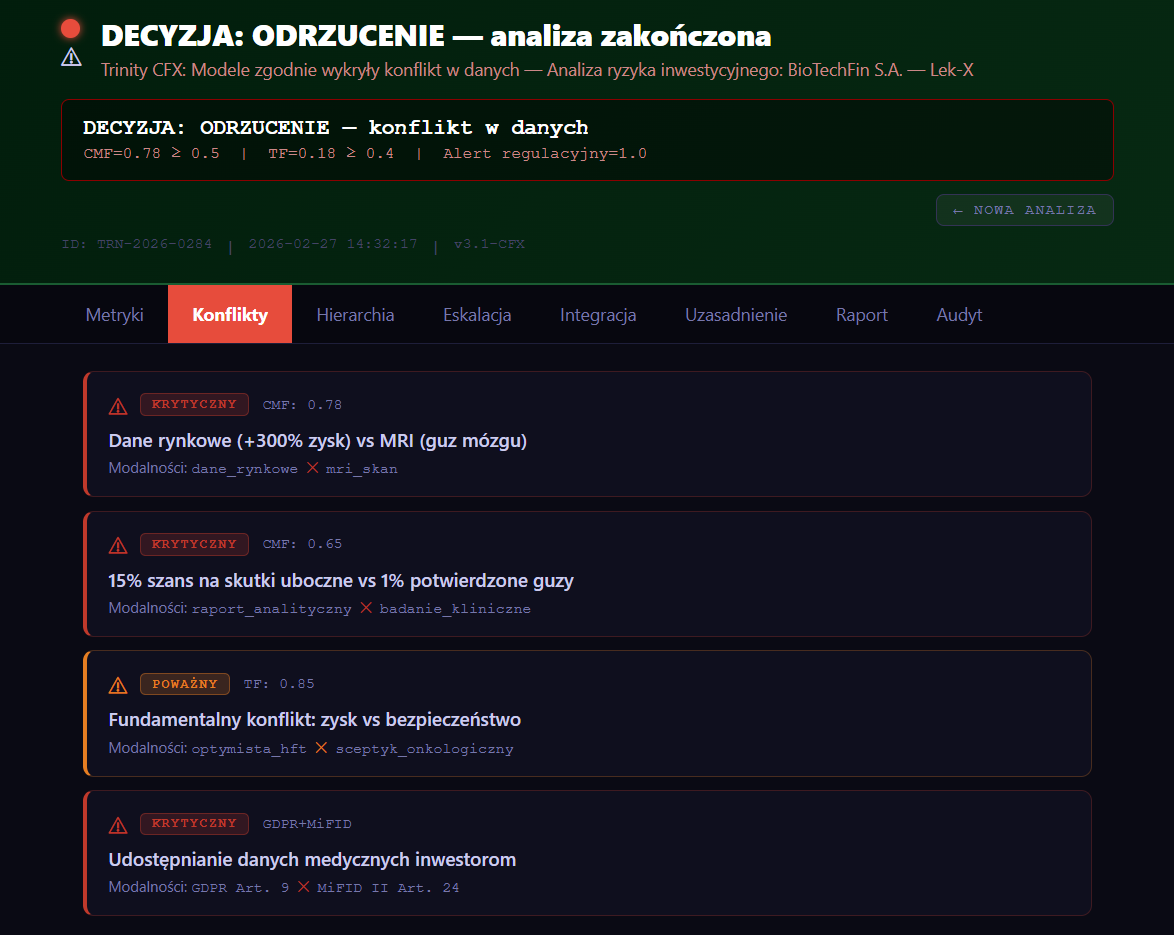
Task: Click the Nowa Analiza button
Action: [x=1024, y=210]
